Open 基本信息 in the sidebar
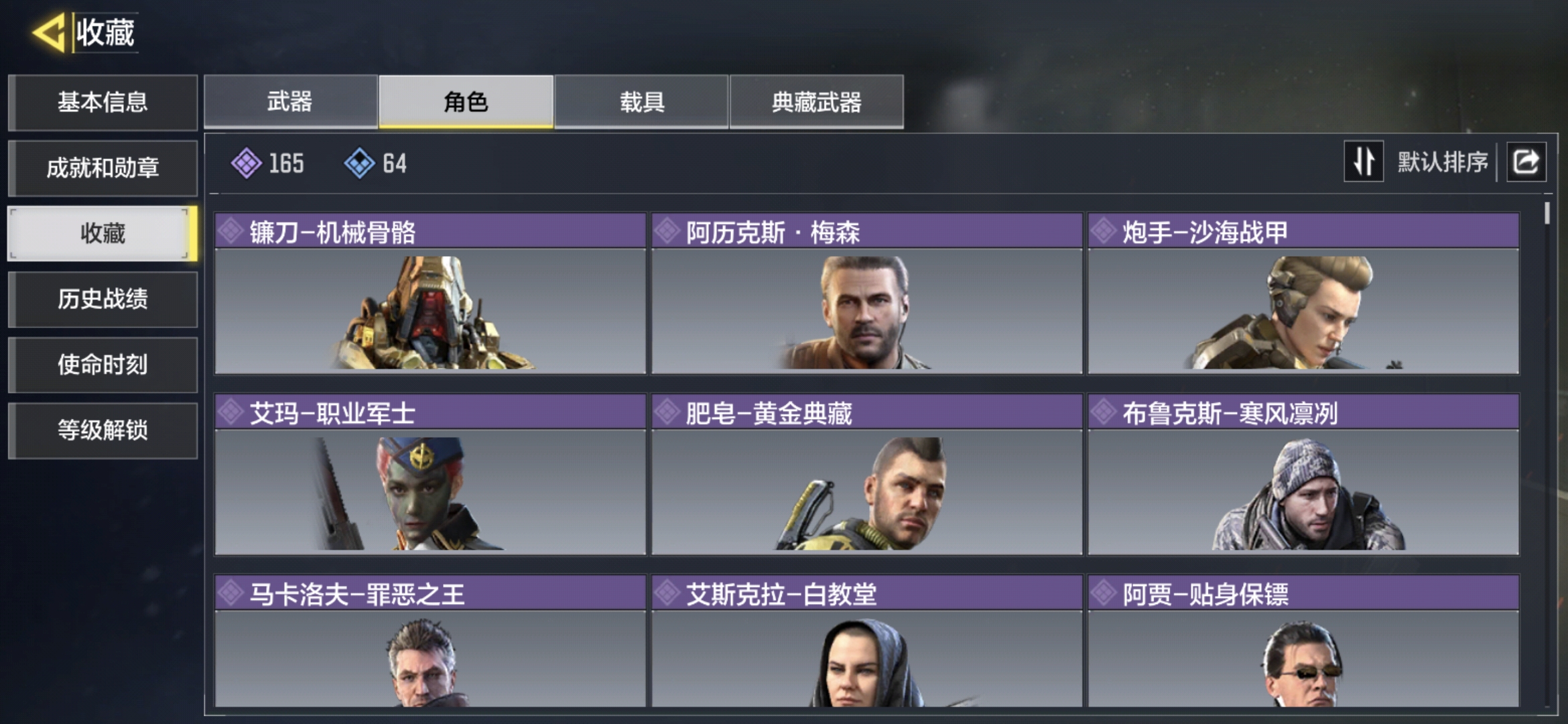This screenshot has height=724, width=1568. click(103, 102)
